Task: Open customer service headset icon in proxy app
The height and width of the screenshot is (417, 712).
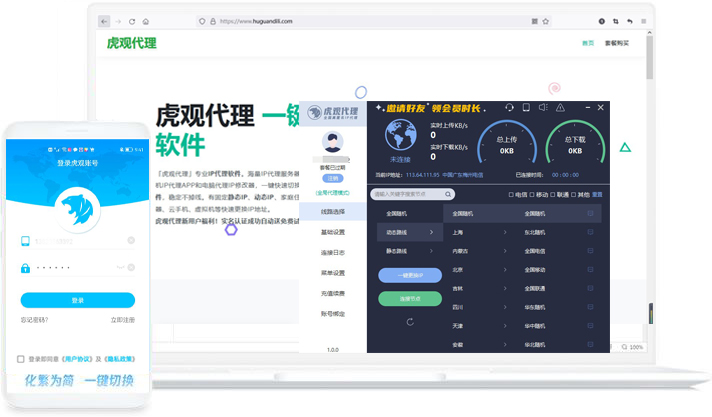Action: (x=509, y=107)
